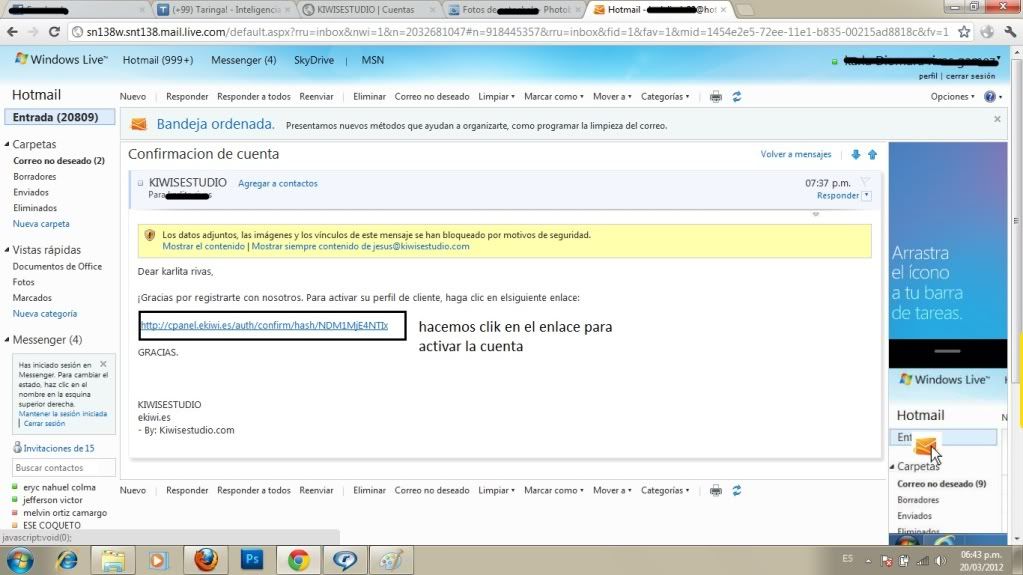Click Invitaciones de 15 link
Image resolution: width=1023 pixels, height=575 pixels.
tap(59, 448)
